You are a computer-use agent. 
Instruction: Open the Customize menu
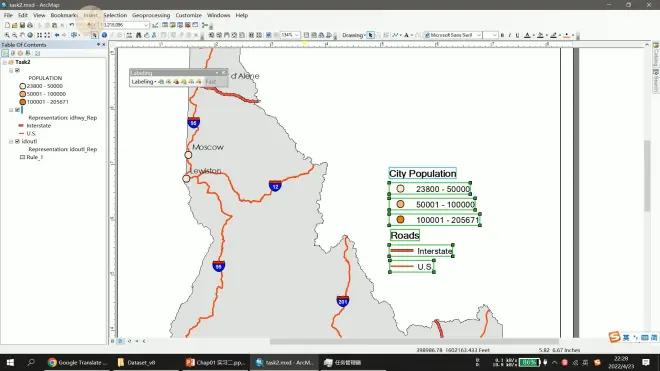[x=189, y=15]
